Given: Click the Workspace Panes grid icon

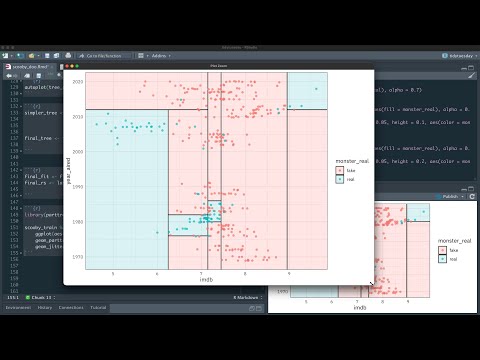Looking at the screenshot, I should tap(141, 56).
